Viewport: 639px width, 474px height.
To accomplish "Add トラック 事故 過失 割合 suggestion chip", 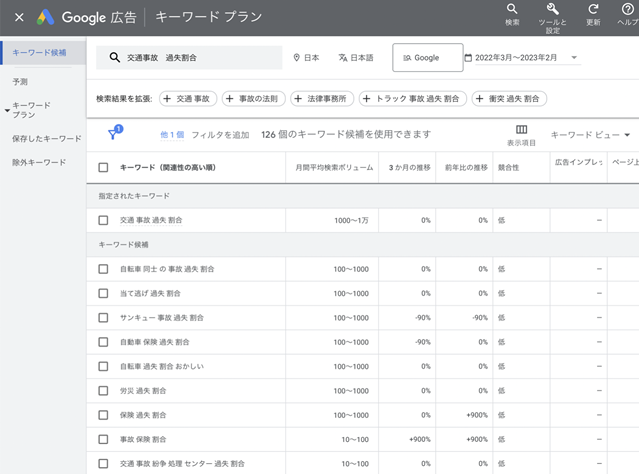I will point(412,99).
